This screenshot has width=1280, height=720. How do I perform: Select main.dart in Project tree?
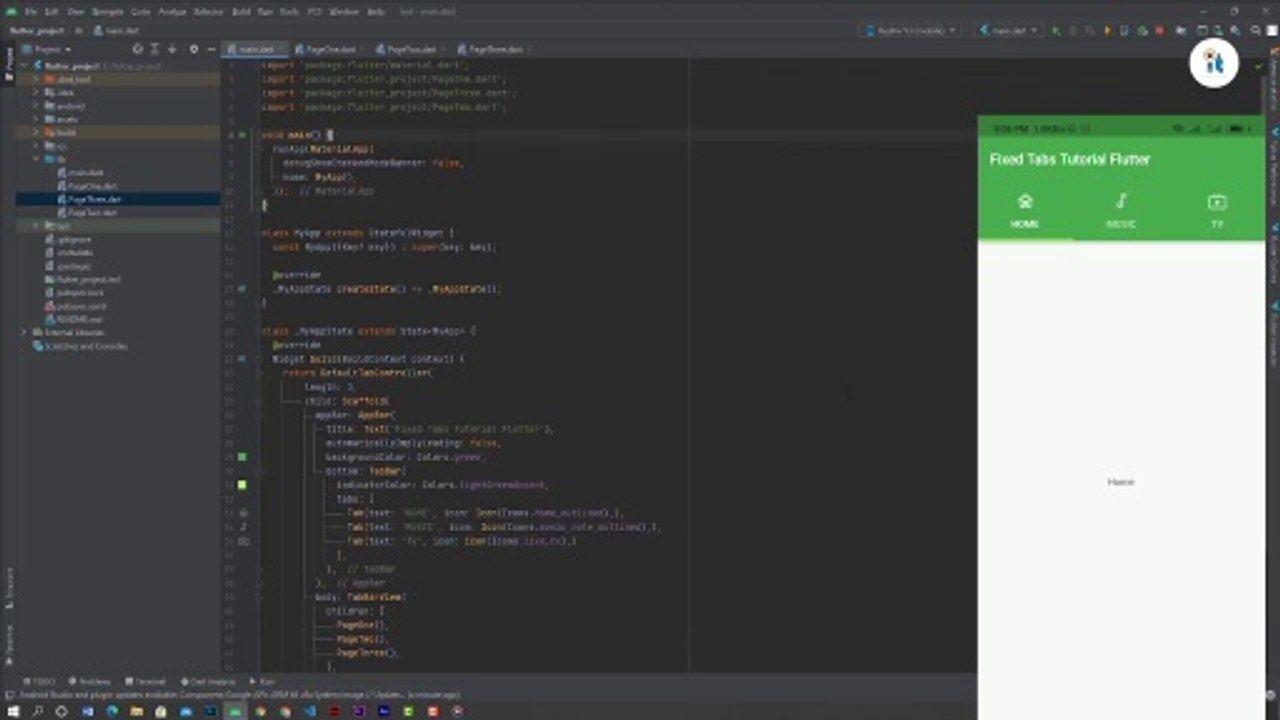click(81, 172)
